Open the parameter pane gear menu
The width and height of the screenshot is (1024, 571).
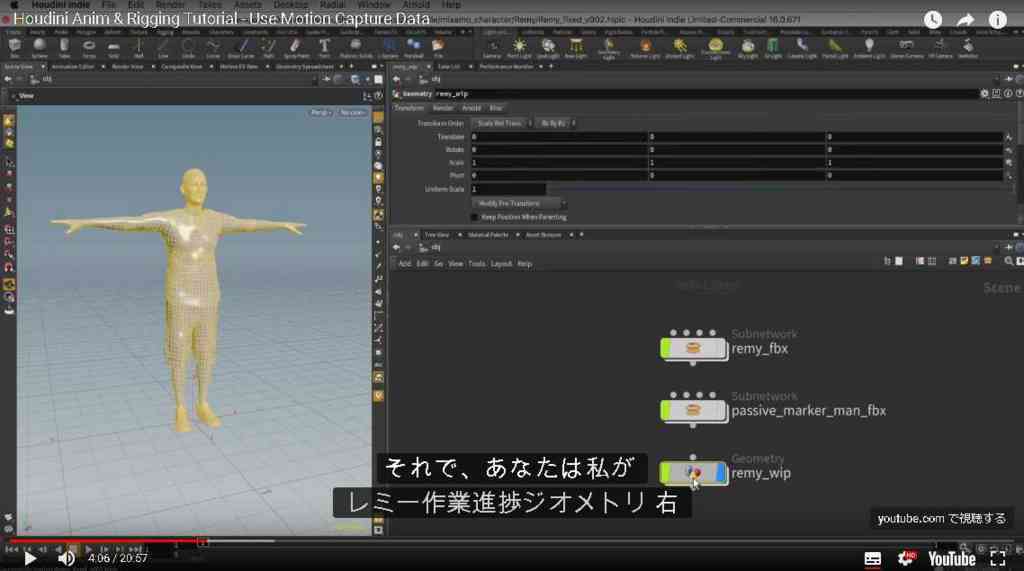pos(985,93)
